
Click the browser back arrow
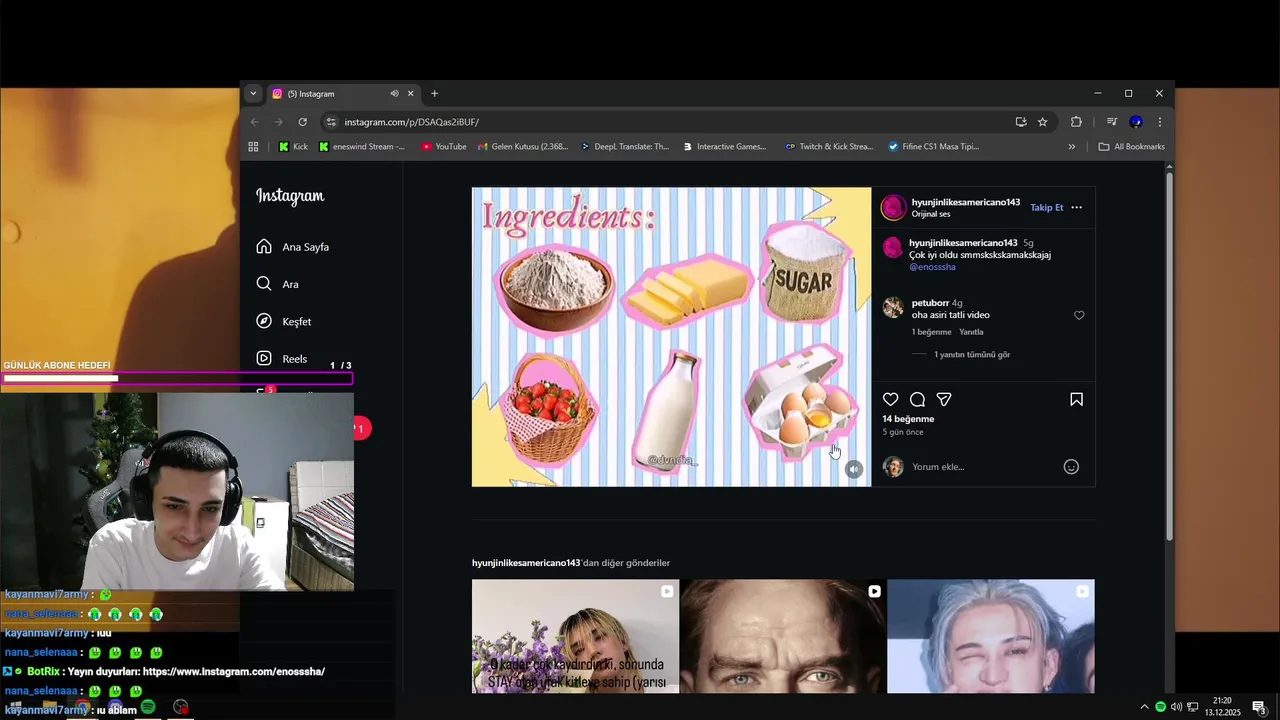pyautogui.click(x=254, y=122)
